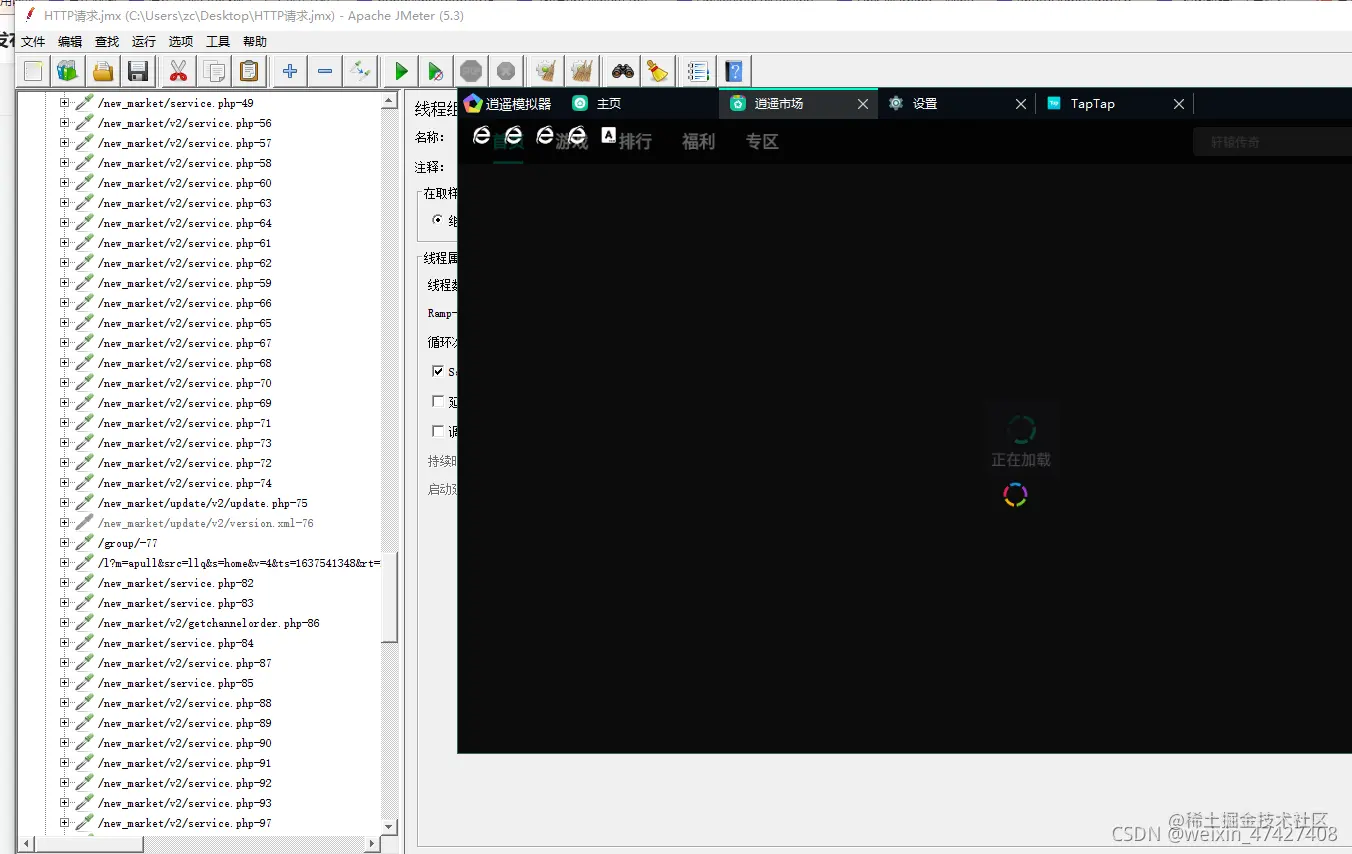Start the test with green play icon

pyautogui.click(x=401, y=71)
